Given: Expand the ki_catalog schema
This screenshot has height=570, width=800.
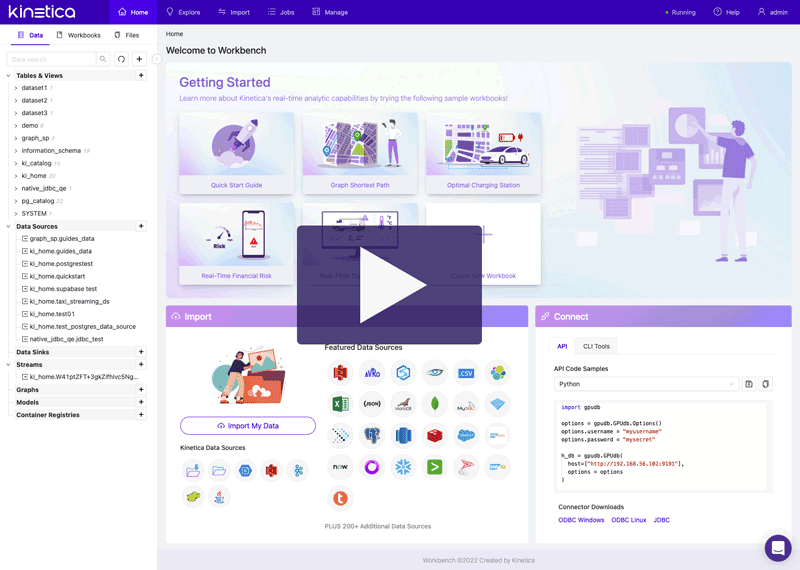Looking at the screenshot, I should pos(16,163).
